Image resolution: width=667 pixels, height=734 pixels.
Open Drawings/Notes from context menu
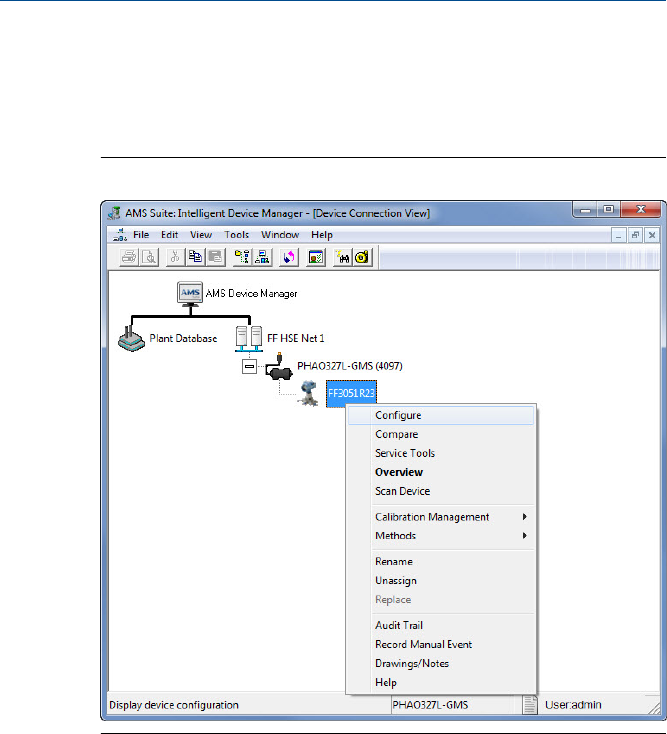(x=440, y=663)
